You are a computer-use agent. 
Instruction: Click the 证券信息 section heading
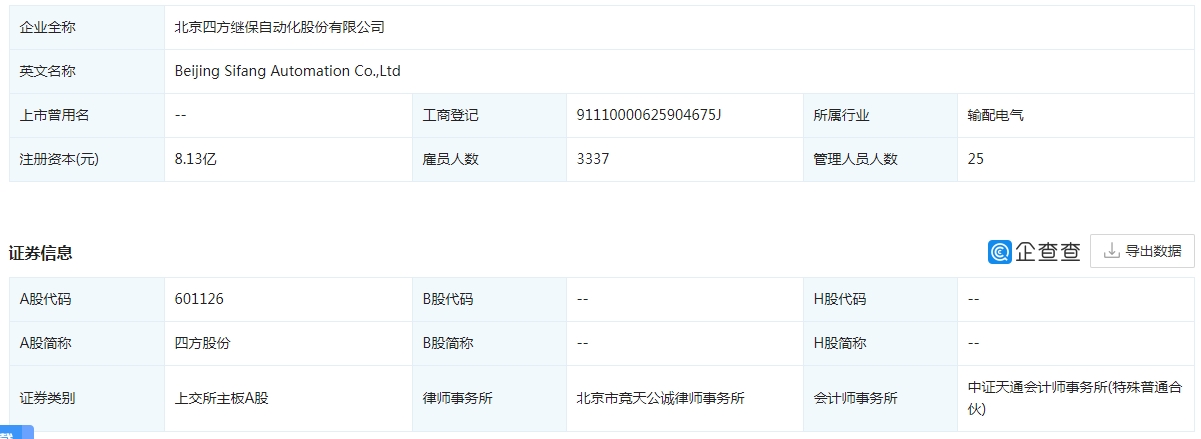41,253
